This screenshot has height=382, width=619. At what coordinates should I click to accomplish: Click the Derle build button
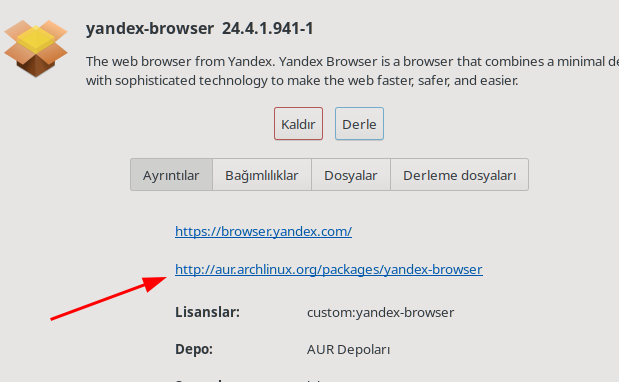click(x=359, y=124)
